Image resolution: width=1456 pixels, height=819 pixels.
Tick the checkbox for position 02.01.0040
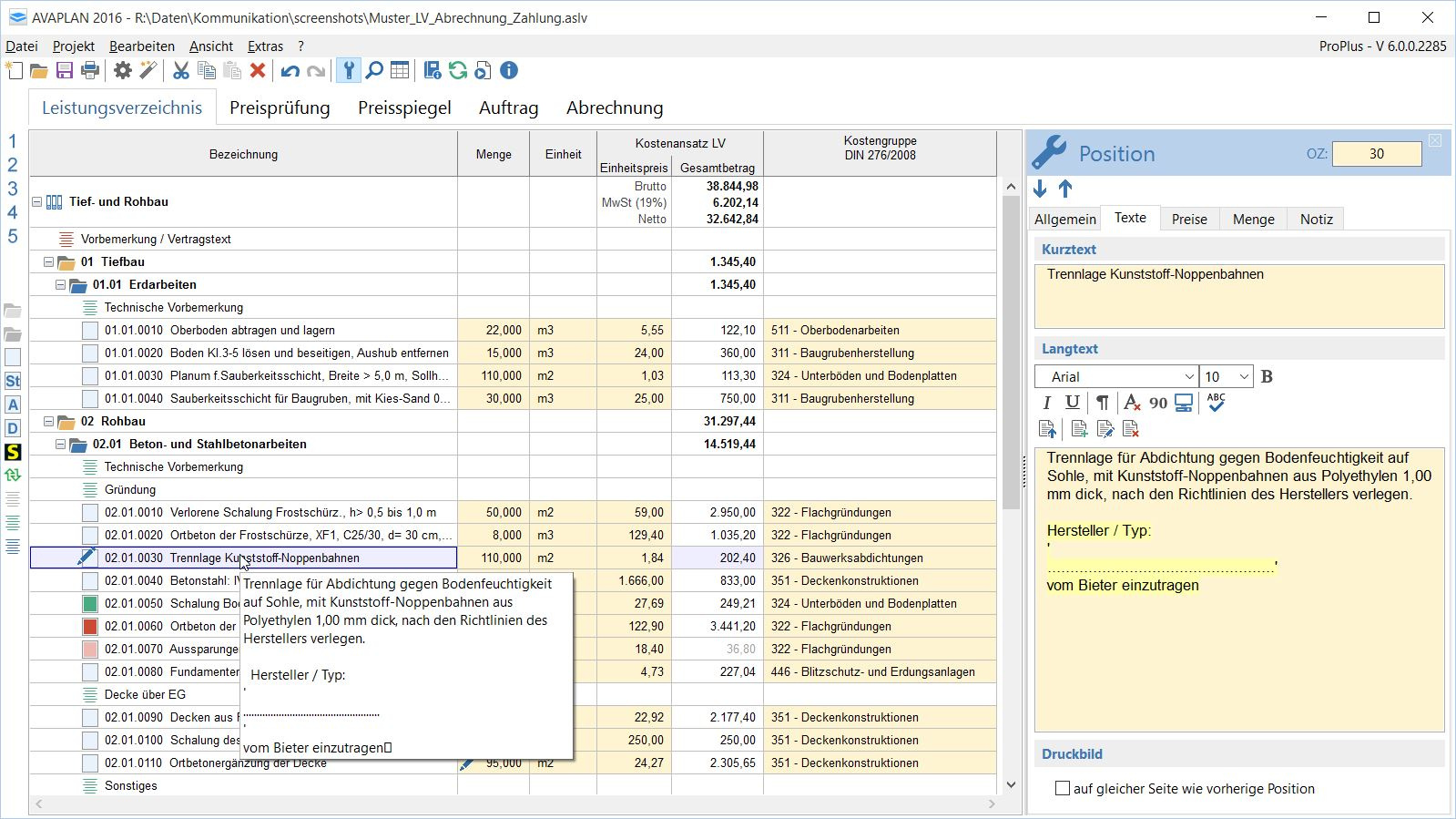click(x=90, y=581)
